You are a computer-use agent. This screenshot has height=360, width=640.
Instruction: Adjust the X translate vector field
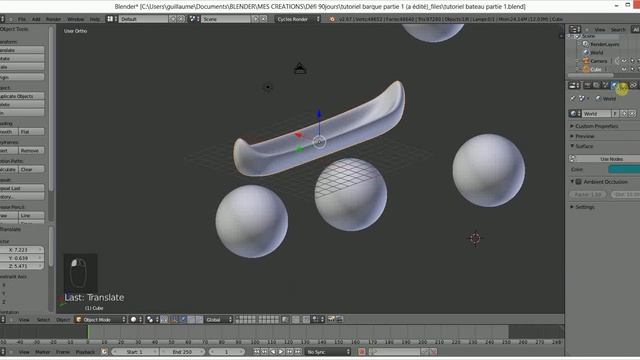tap(22, 249)
